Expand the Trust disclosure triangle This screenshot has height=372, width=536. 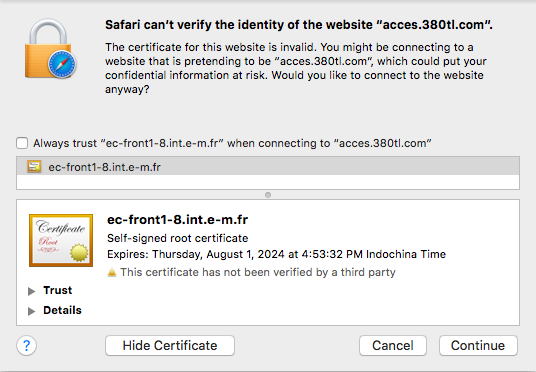click(31, 291)
